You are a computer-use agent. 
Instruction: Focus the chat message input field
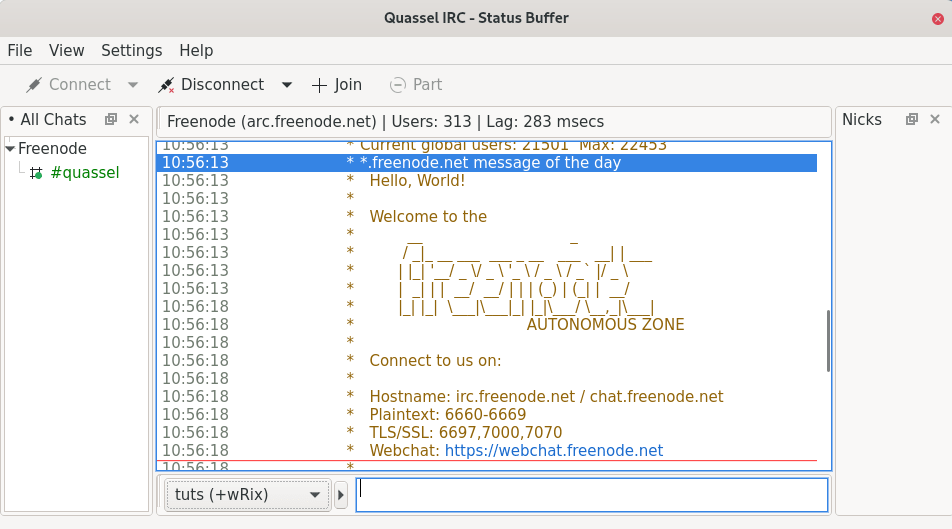pos(591,495)
